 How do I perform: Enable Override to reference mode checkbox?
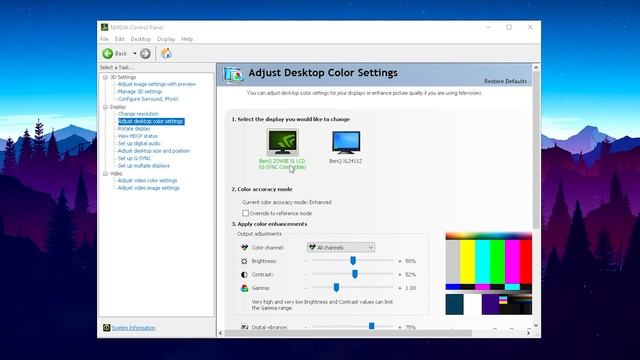pos(245,213)
